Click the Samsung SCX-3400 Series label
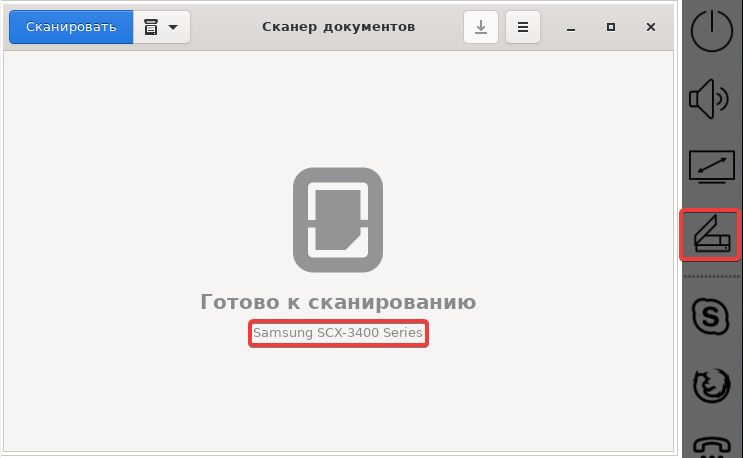The image size is (743, 458). 338,333
